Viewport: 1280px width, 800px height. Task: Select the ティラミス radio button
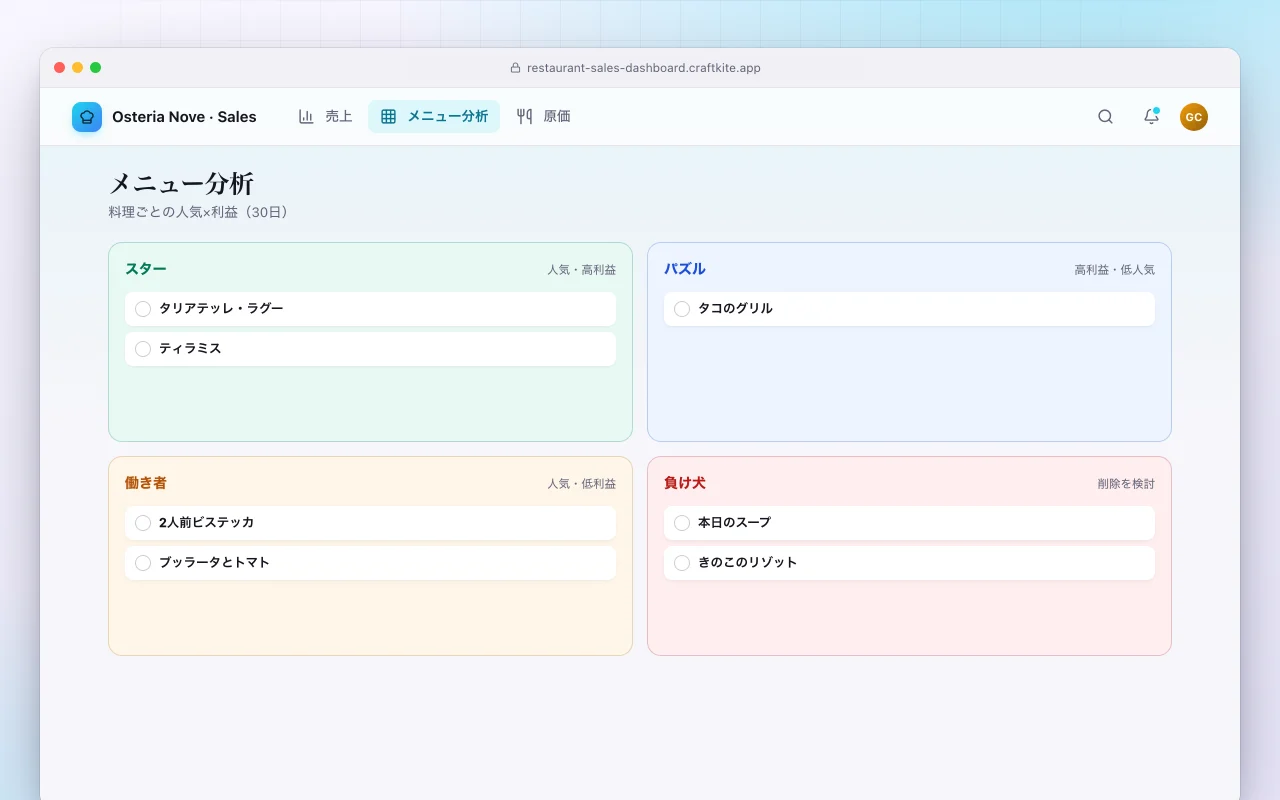(143, 349)
